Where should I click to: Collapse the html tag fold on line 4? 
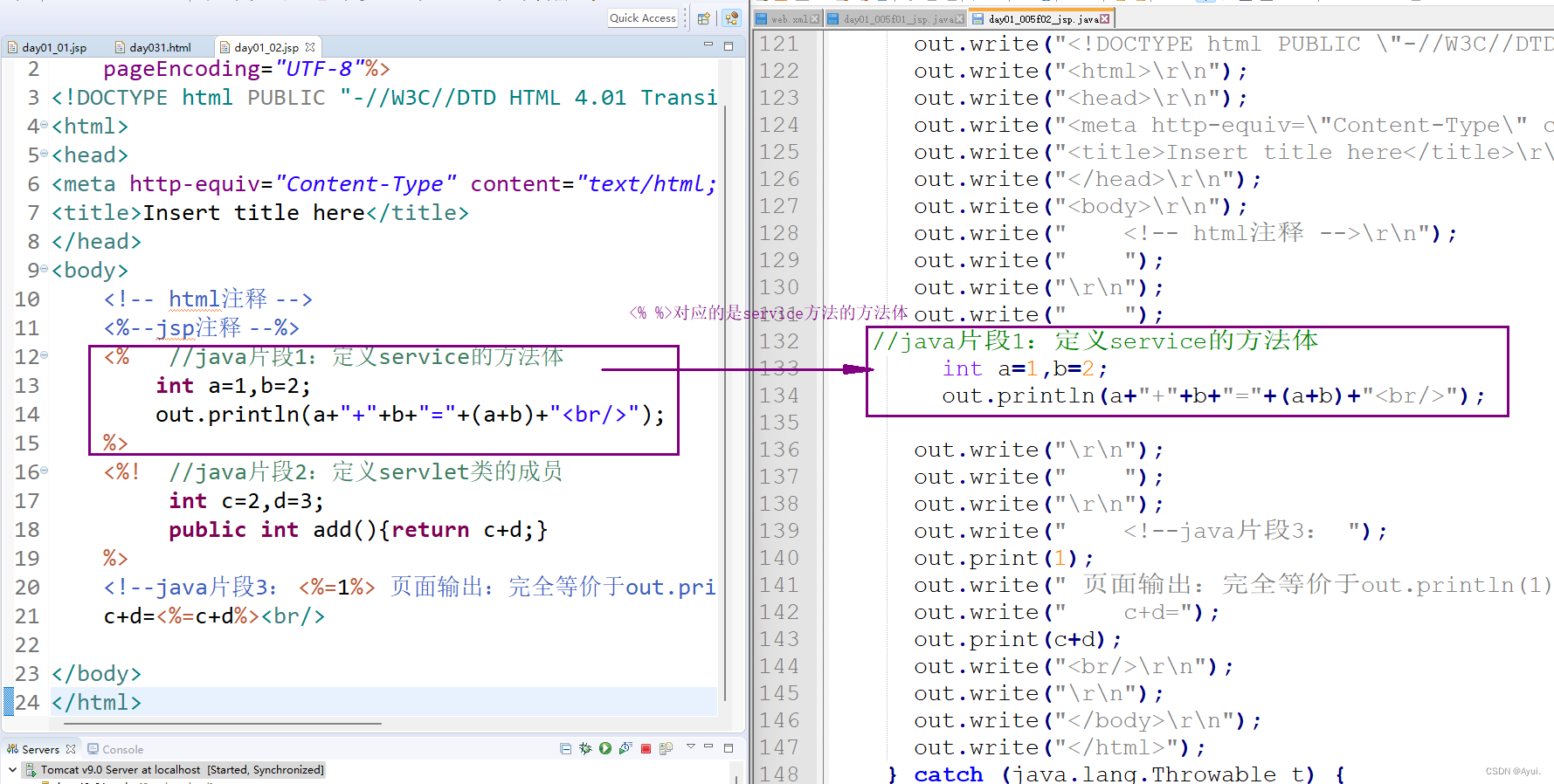point(45,126)
